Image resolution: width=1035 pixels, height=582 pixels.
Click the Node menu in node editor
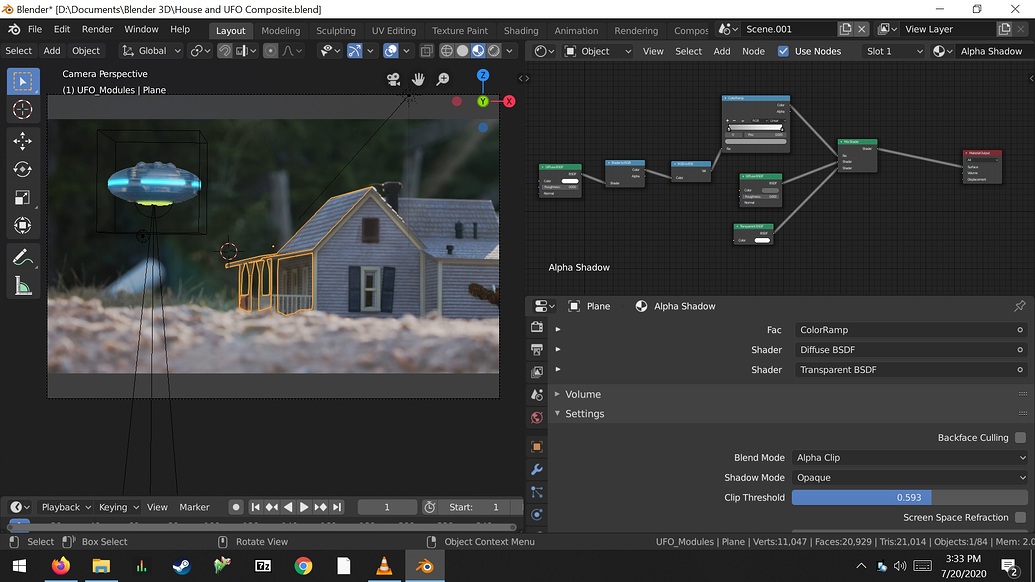(x=753, y=51)
